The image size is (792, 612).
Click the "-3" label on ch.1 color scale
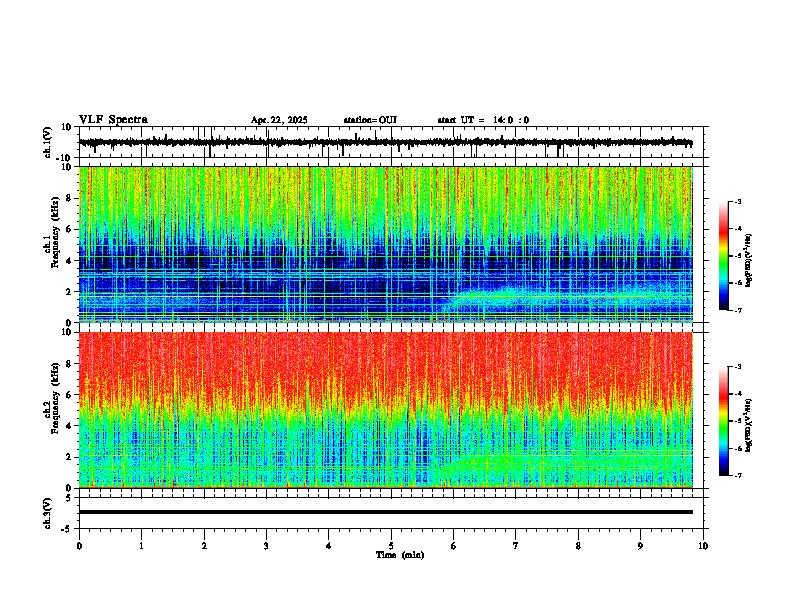[738, 201]
